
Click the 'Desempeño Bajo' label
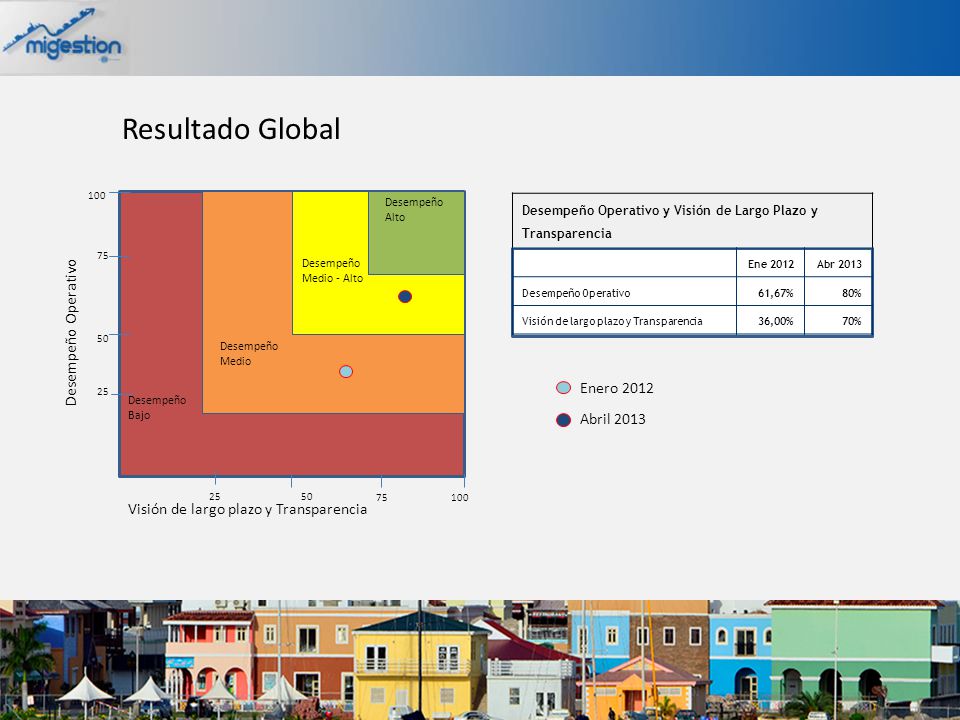pyautogui.click(x=157, y=407)
